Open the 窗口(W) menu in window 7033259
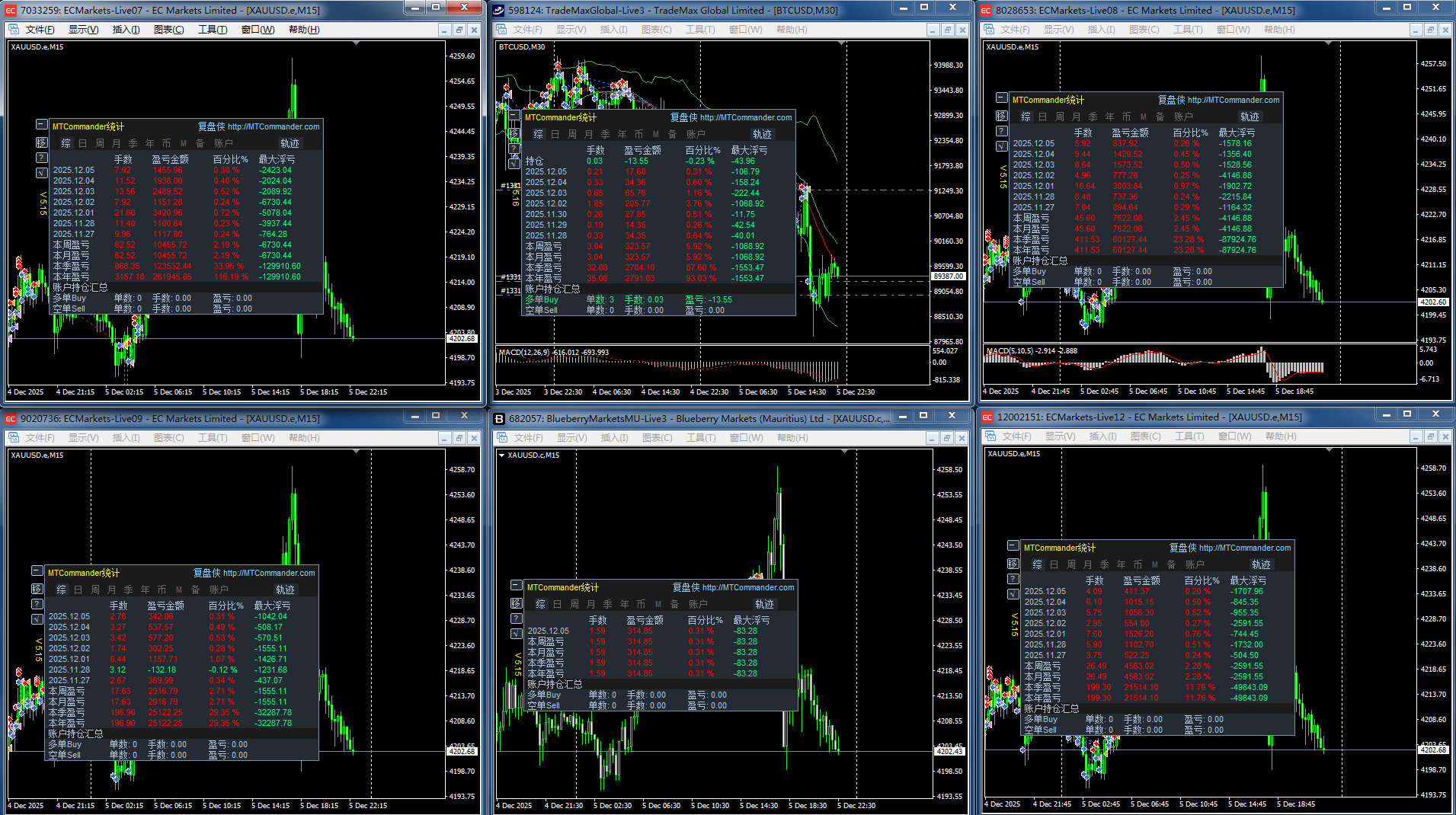Image resolution: width=1456 pixels, height=815 pixels. pos(258,30)
